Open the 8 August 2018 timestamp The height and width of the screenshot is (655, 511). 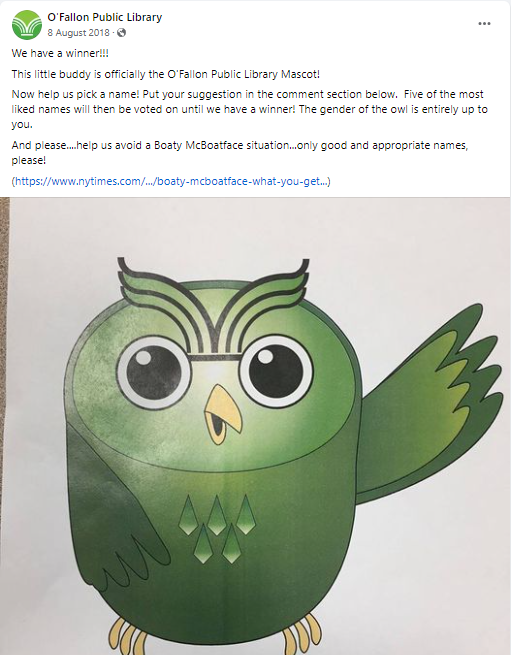pos(78,33)
